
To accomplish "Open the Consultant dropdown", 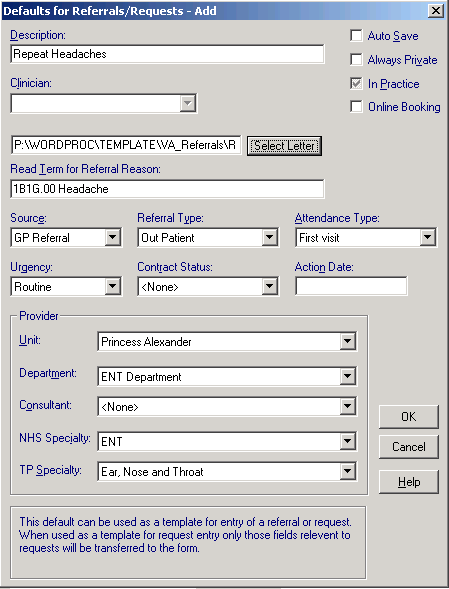I will click(x=348, y=406).
